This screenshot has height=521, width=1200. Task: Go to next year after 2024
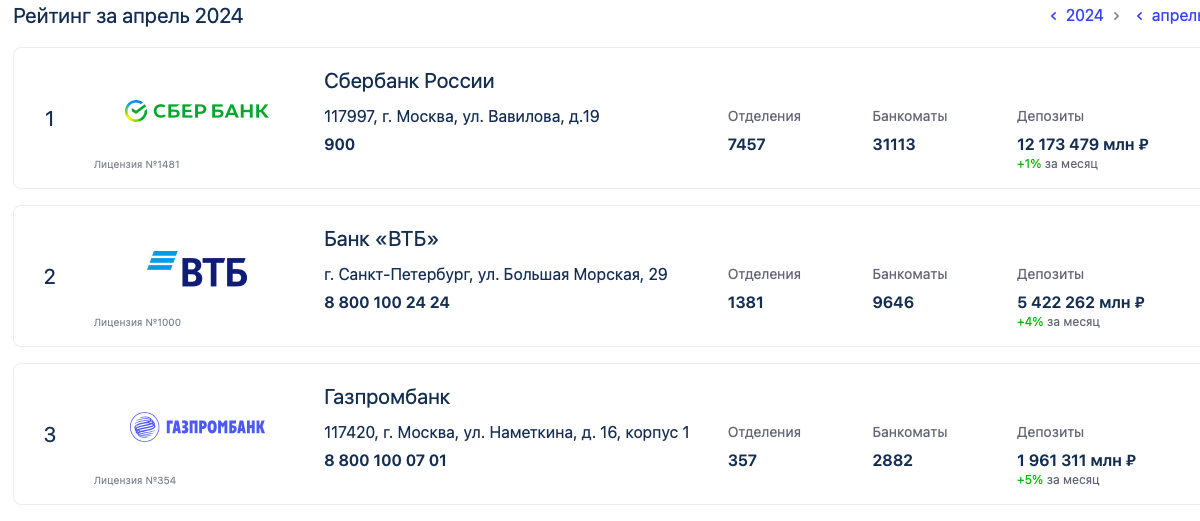1116,16
